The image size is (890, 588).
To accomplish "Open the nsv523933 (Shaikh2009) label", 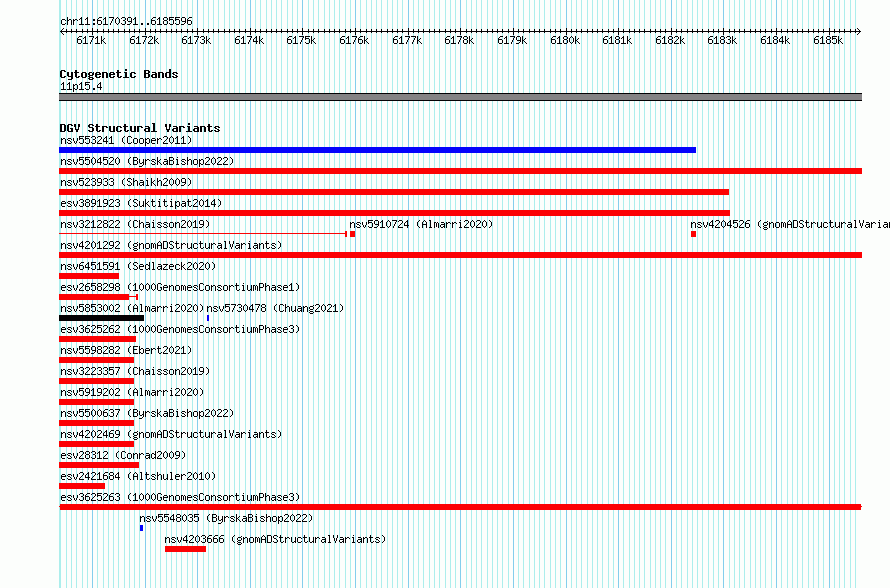I will pos(126,182).
